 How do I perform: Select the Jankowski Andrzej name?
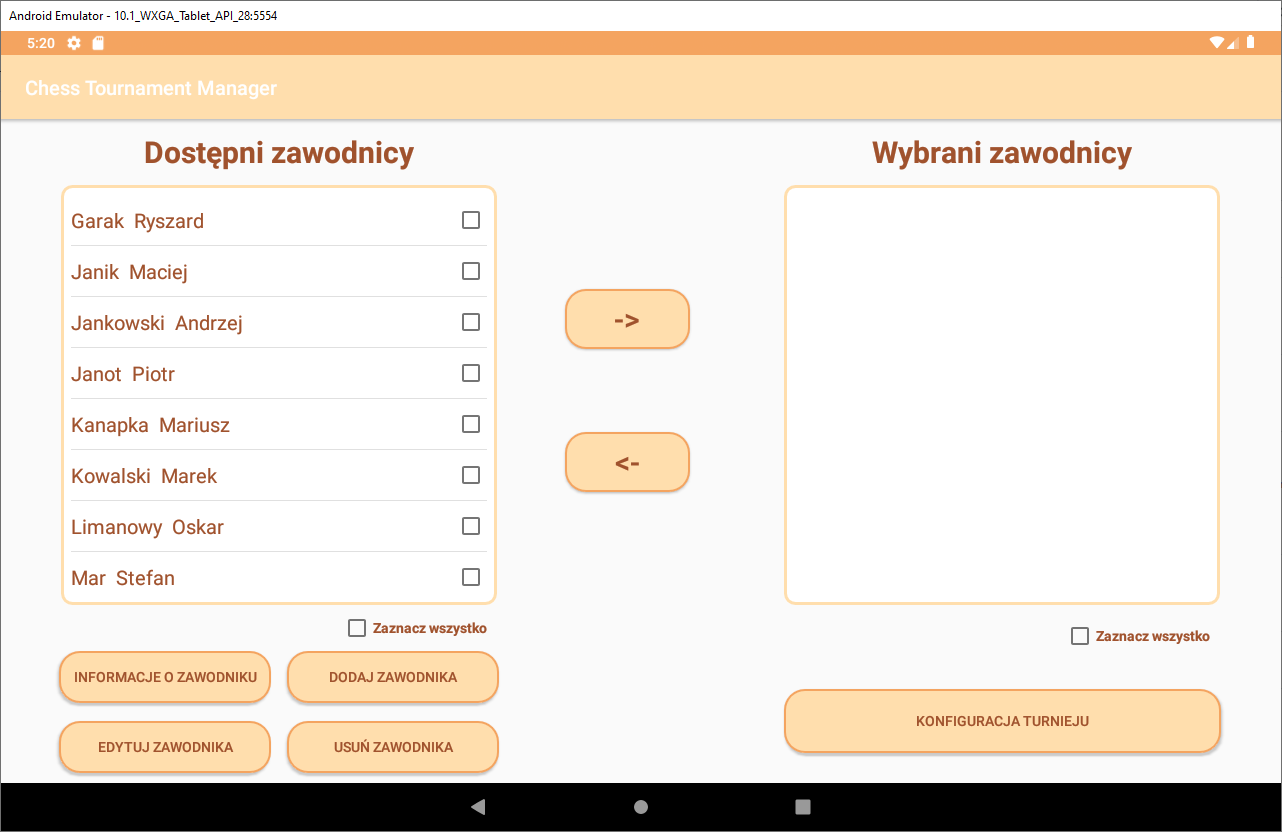(157, 323)
